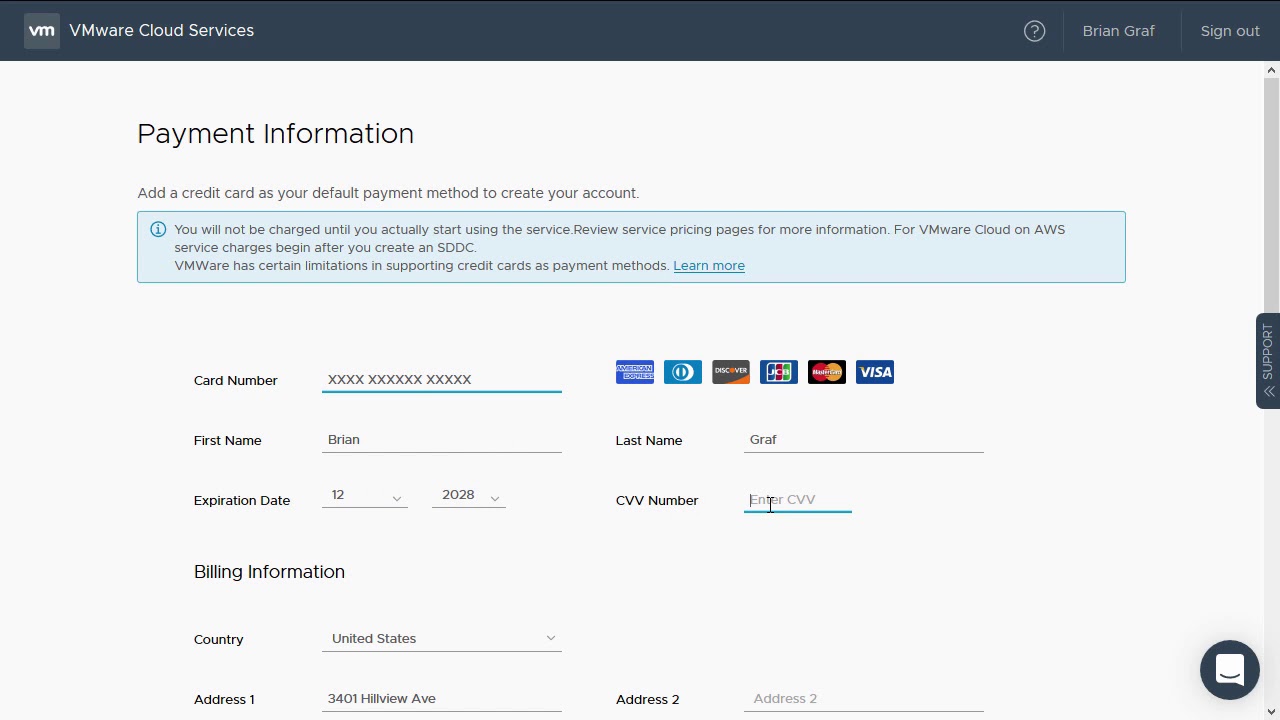Image resolution: width=1280 pixels, height=720 pixels.
Task: Select the MasterCard icon
Action: tap(827, 372)
